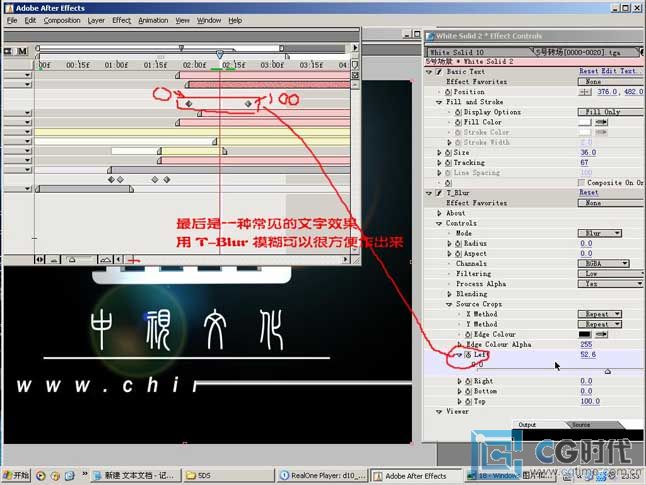This screenshot has width=646, height=485.
Task: Toggle the Edge Colour stopwatch
Action: click(x=468, y=335)
